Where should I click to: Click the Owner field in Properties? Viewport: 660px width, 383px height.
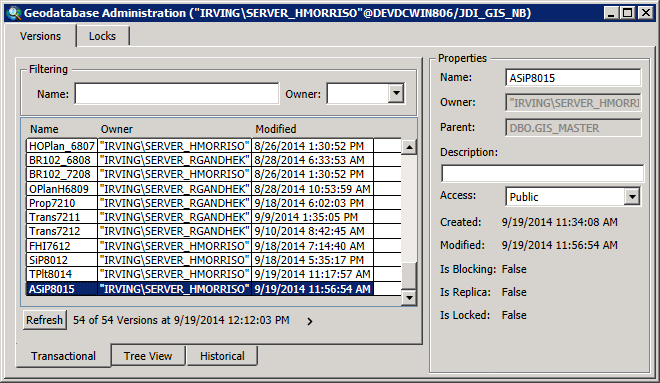573,103
